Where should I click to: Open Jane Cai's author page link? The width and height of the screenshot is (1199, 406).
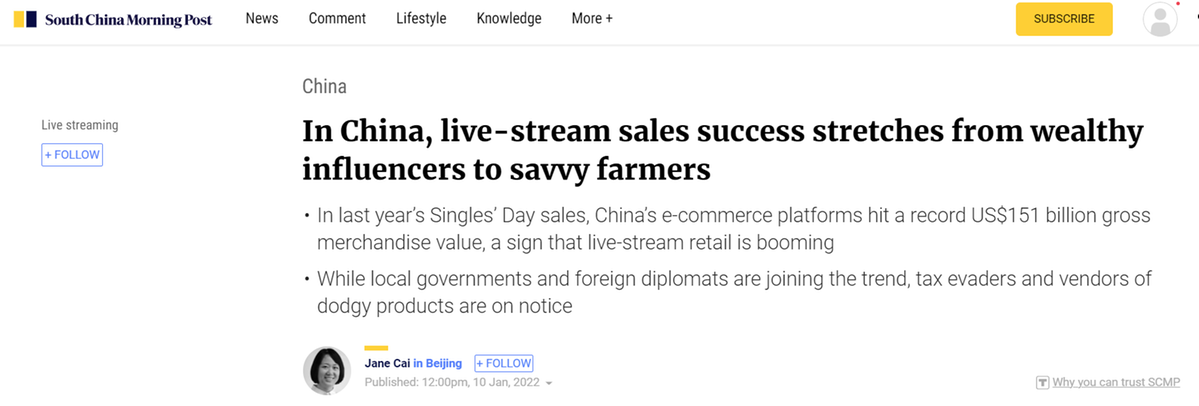click(387, 363)
